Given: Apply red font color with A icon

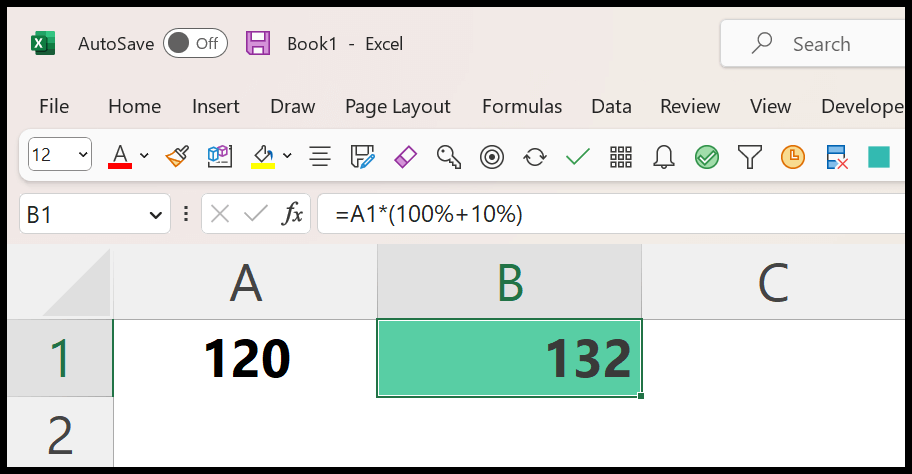Looking at the screenshot, I should click(x=120, y=156).
